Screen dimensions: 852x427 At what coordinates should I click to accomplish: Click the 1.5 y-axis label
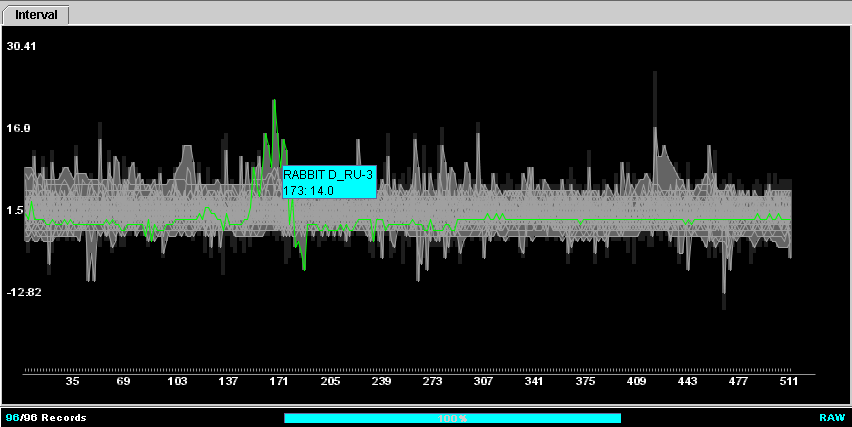15,210
